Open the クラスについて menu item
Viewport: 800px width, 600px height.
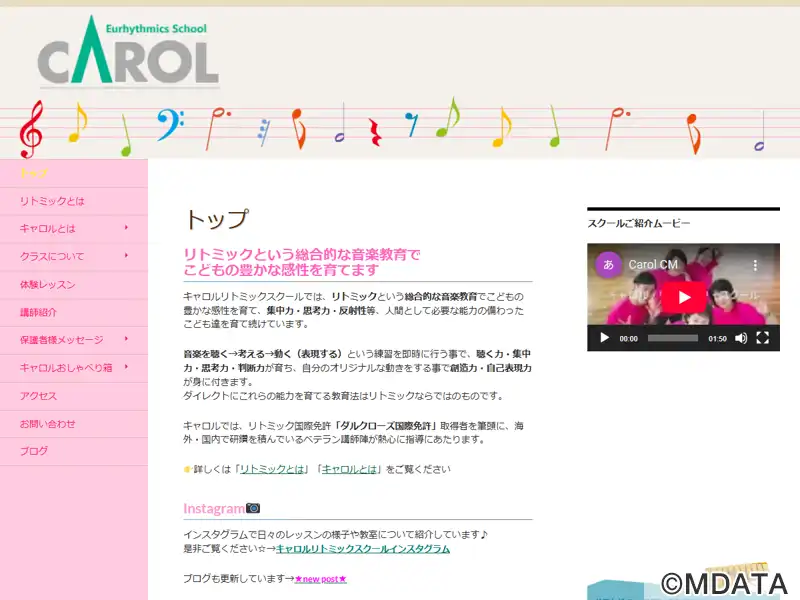pos(52,256)
